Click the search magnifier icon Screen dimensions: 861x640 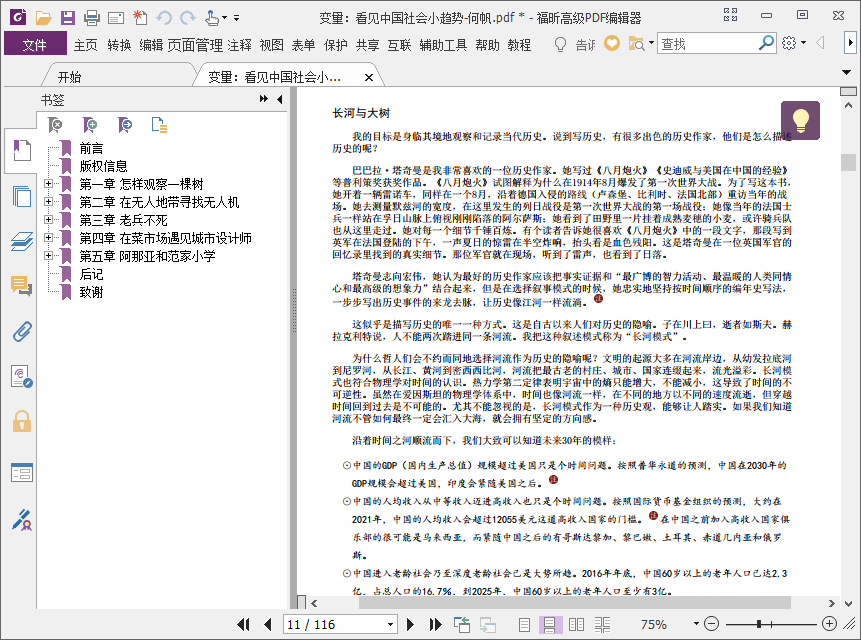tap(766, 43)
